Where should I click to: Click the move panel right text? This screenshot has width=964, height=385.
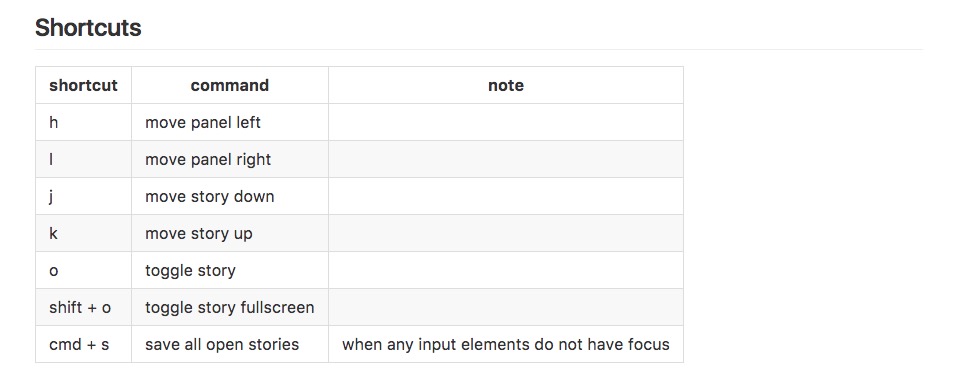tap(208, 159)
